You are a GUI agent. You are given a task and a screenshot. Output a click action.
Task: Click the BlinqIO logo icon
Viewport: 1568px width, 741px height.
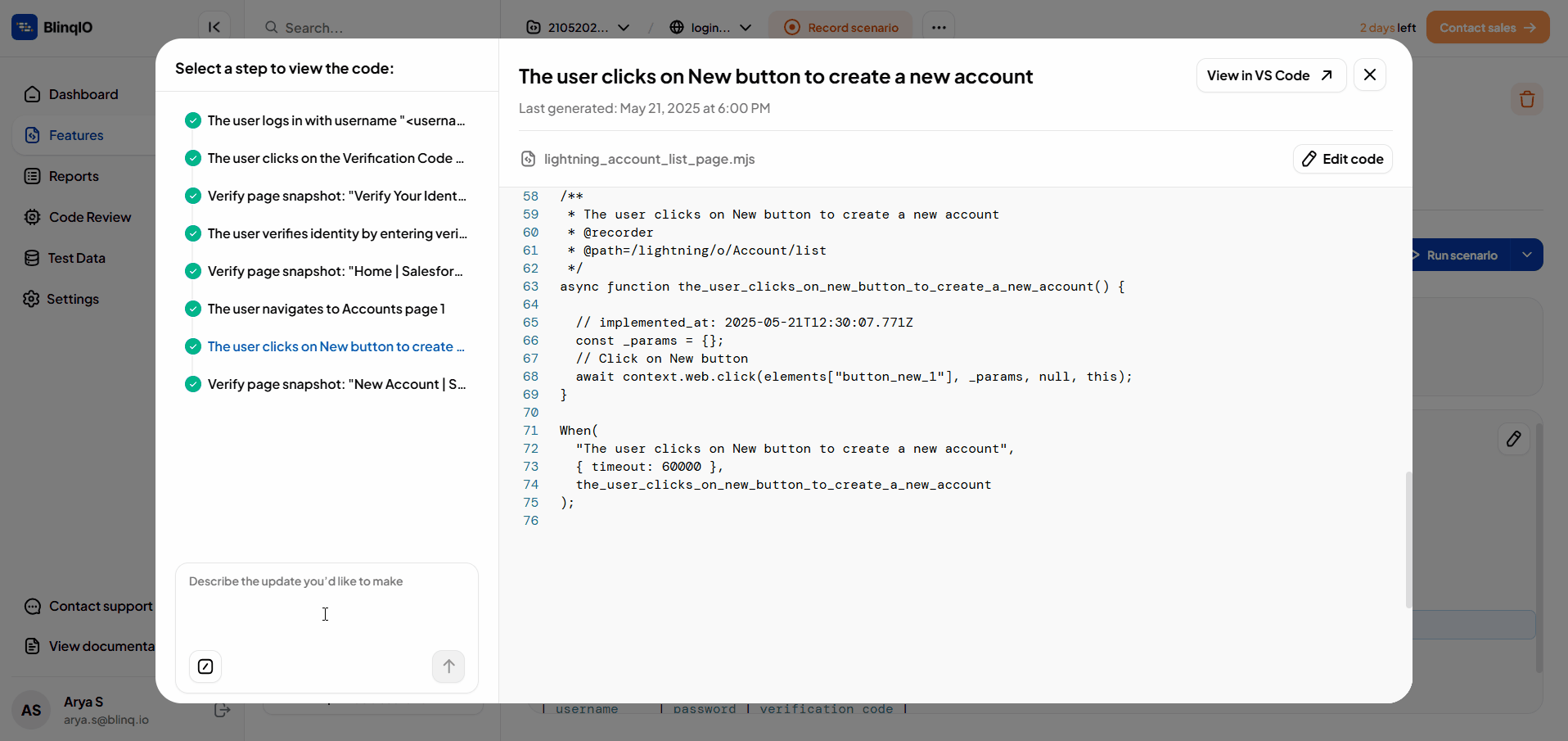tap(25, 27)
